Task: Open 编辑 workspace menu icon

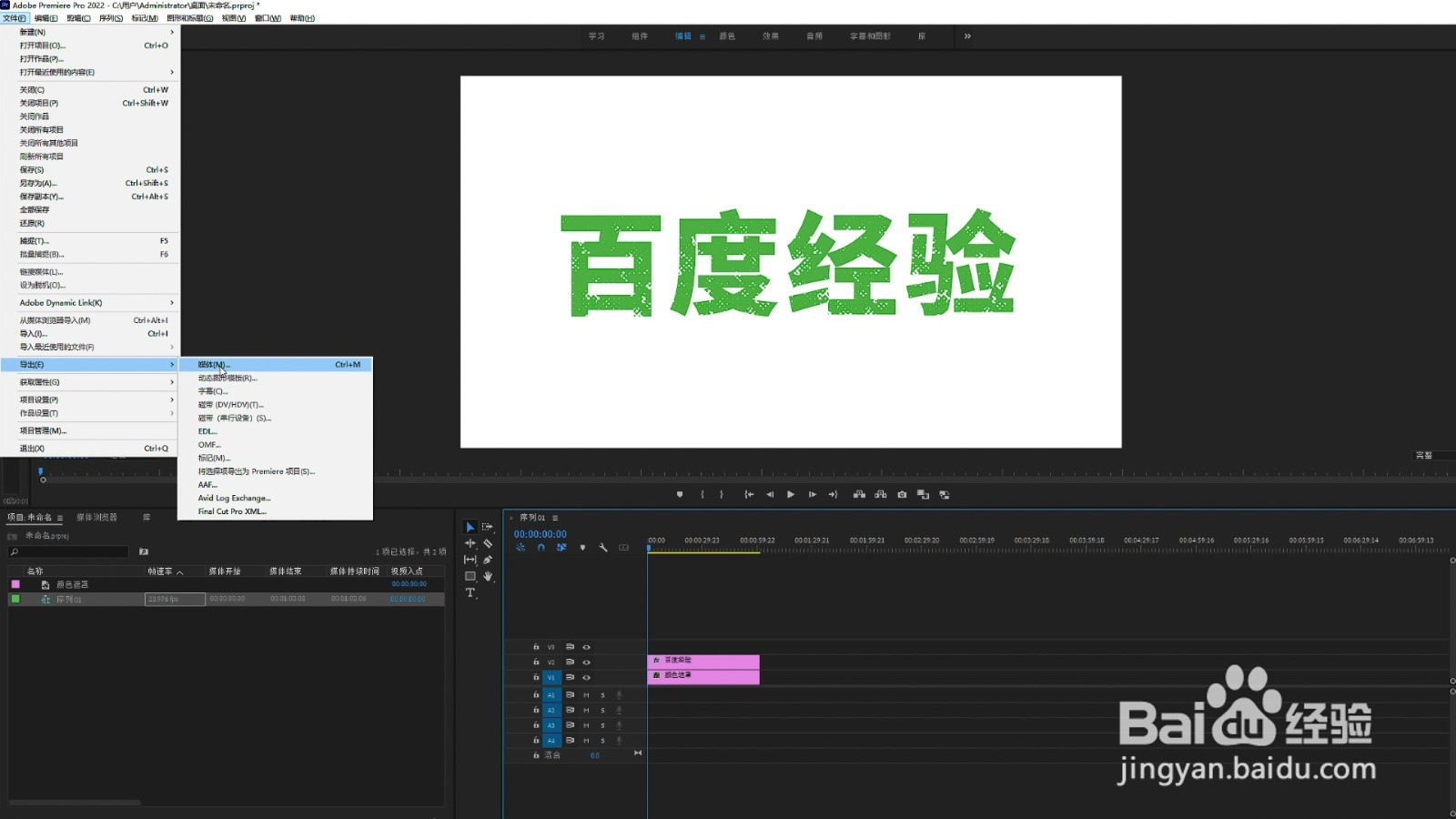Action: pyautogui.click(x=703, y=36)
